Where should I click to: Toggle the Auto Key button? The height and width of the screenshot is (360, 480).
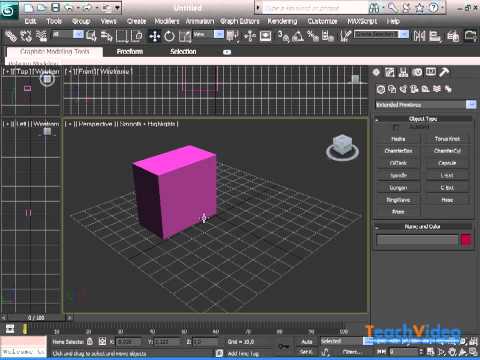(306, 342)
